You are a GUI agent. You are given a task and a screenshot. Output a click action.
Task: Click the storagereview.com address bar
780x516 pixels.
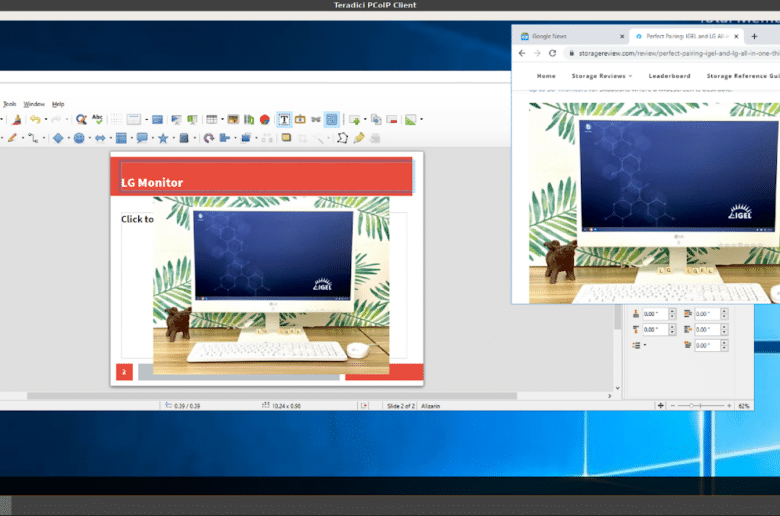pos(673,53)
